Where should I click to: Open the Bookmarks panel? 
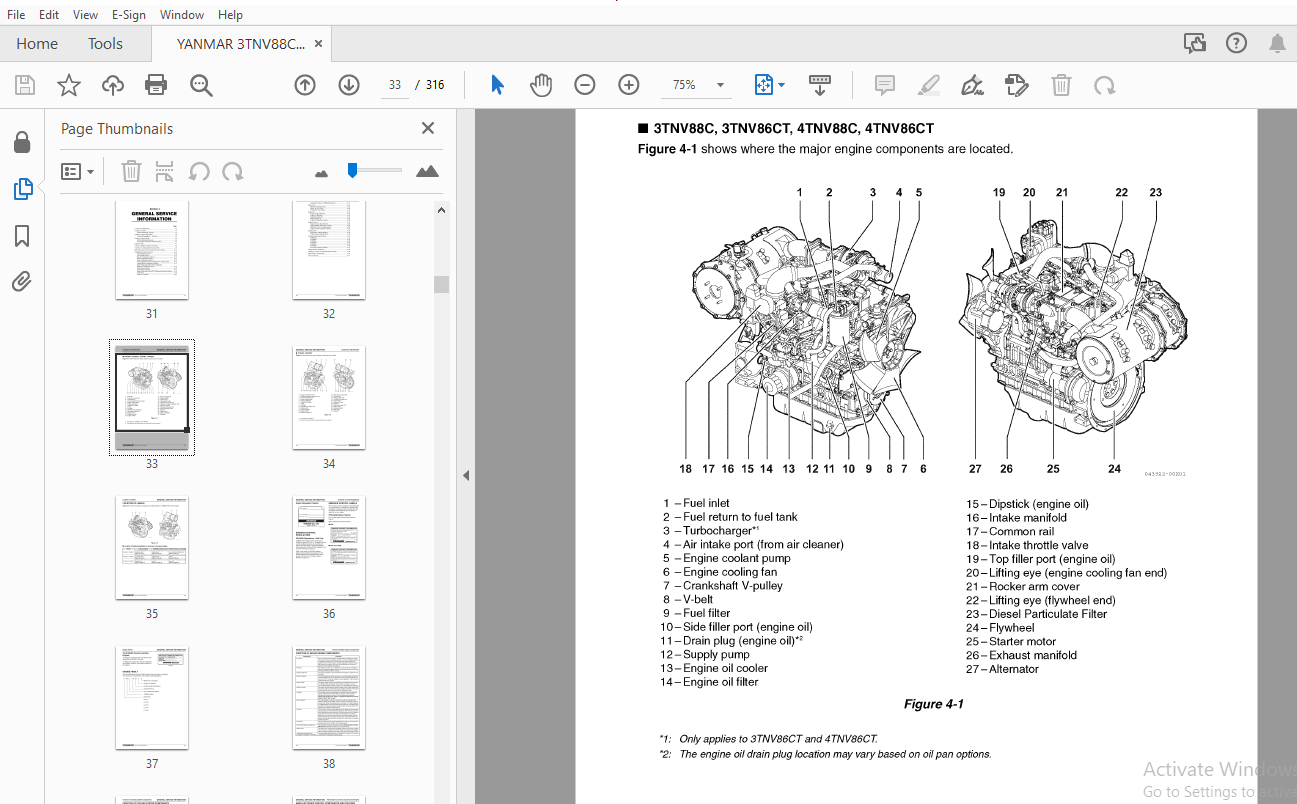coord(22,236)
